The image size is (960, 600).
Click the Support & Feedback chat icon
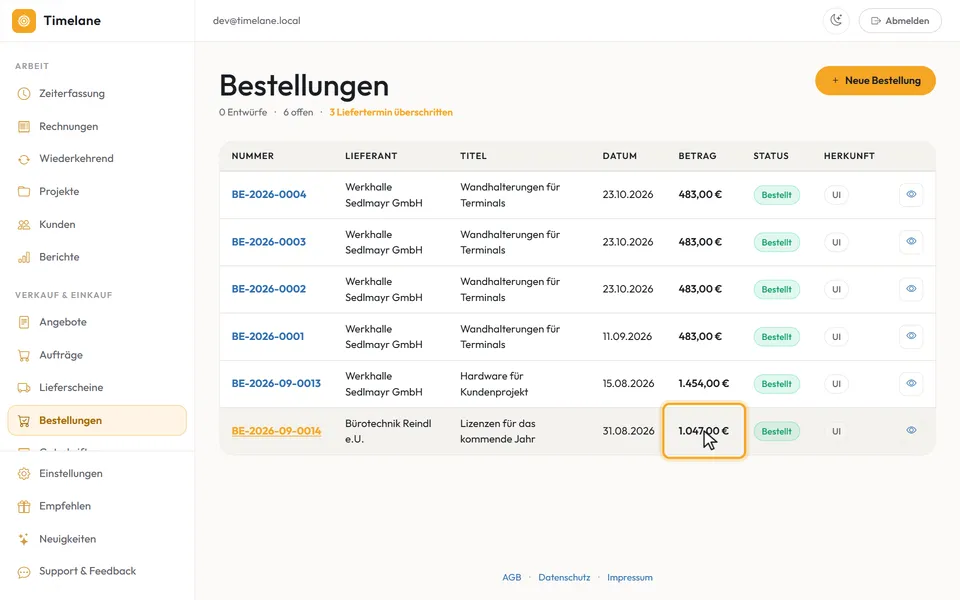24,572
